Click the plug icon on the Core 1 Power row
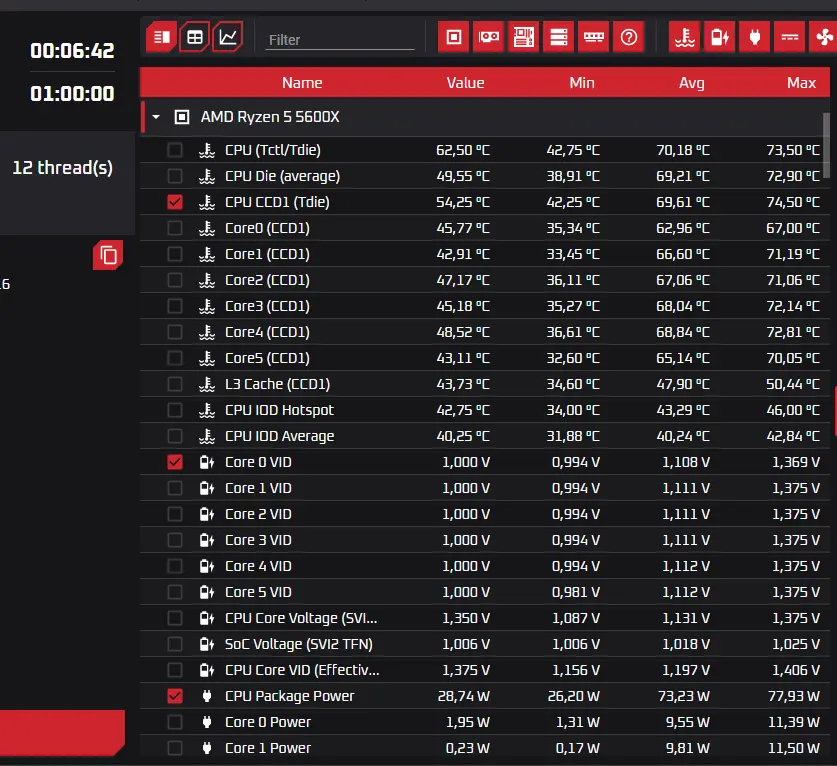The width and height of the screenshot is (837, 766). tap(207, 748)
